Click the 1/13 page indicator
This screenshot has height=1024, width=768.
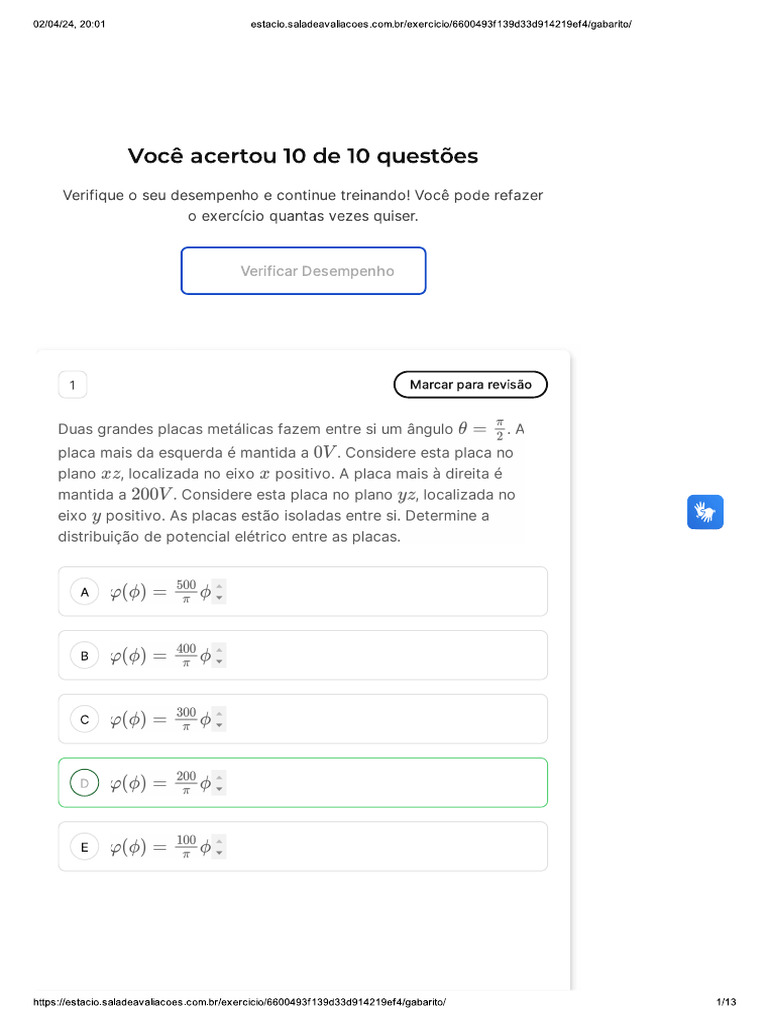(726, 1002)
